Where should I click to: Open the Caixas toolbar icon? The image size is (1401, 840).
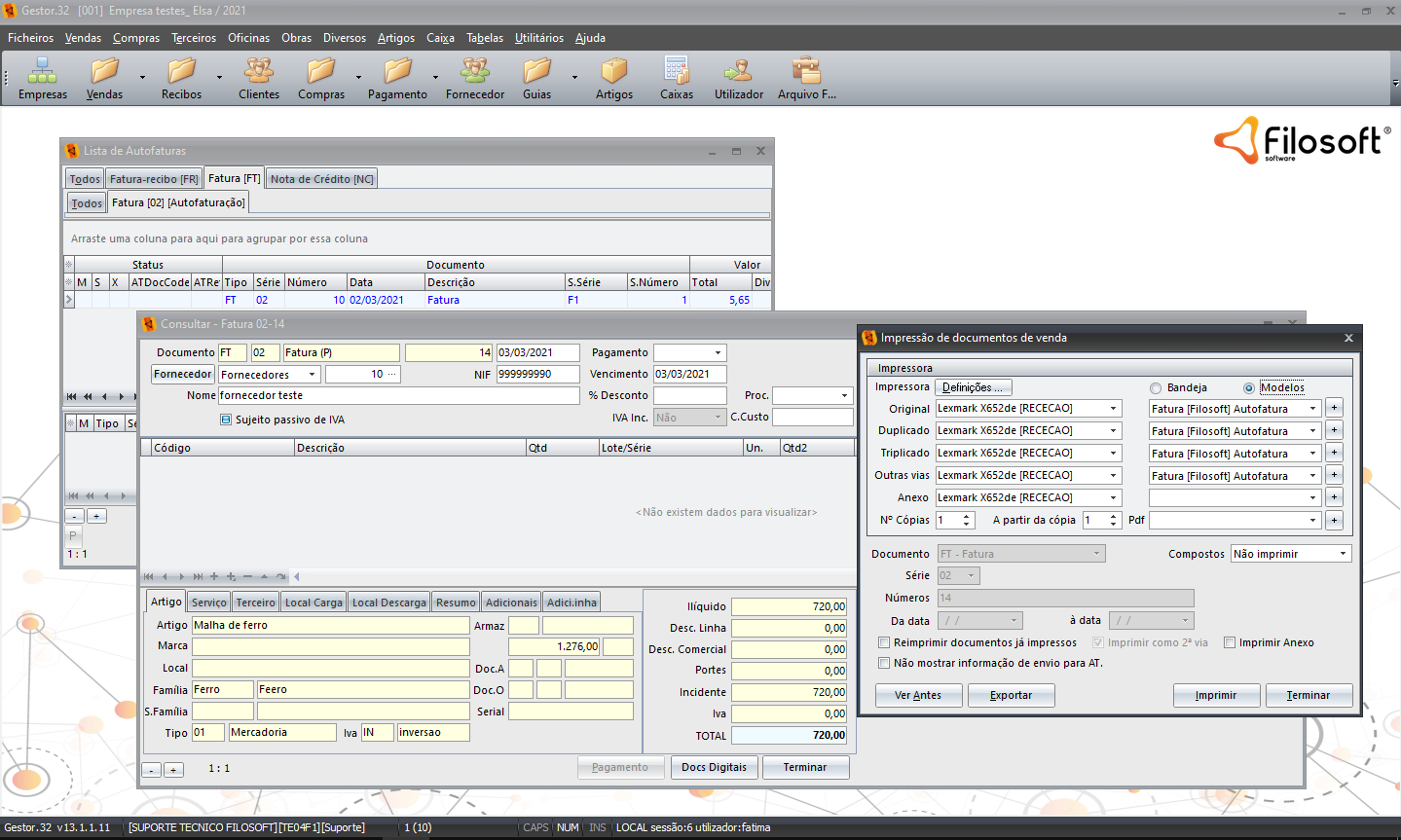[x=677, y=78]
